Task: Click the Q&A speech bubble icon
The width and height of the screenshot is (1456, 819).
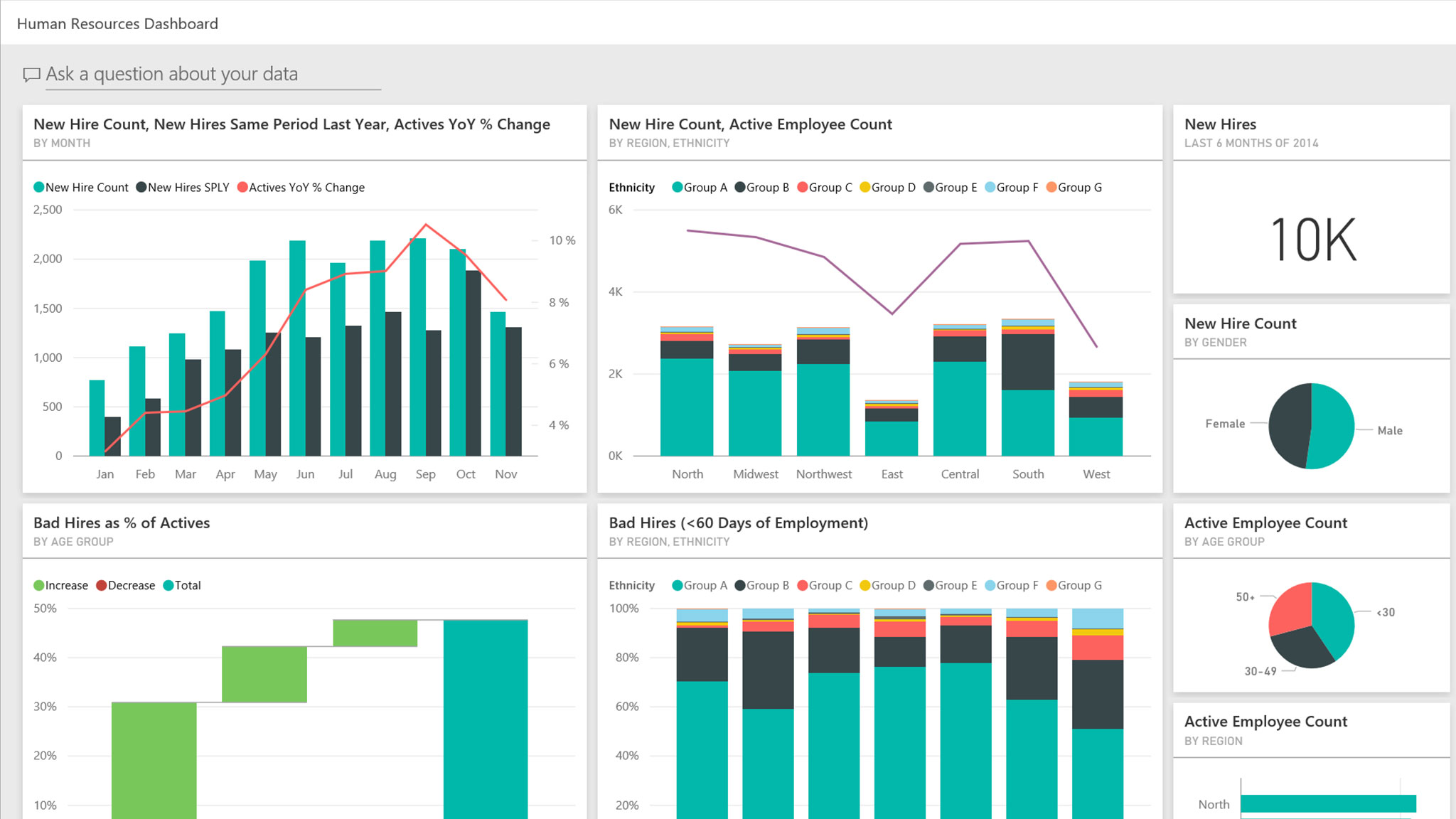Action: click(31, 75)
